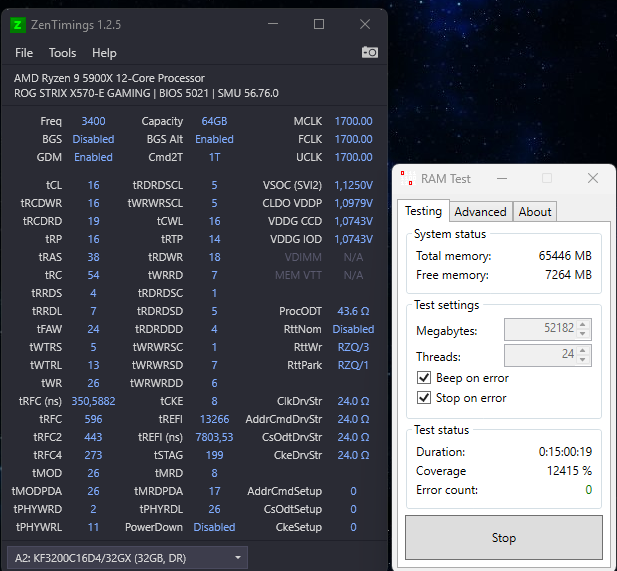Viewport: 617px width, 571px height.
Task: Click the Stop button in RAM Test
Action: click(x=504, y=538)
